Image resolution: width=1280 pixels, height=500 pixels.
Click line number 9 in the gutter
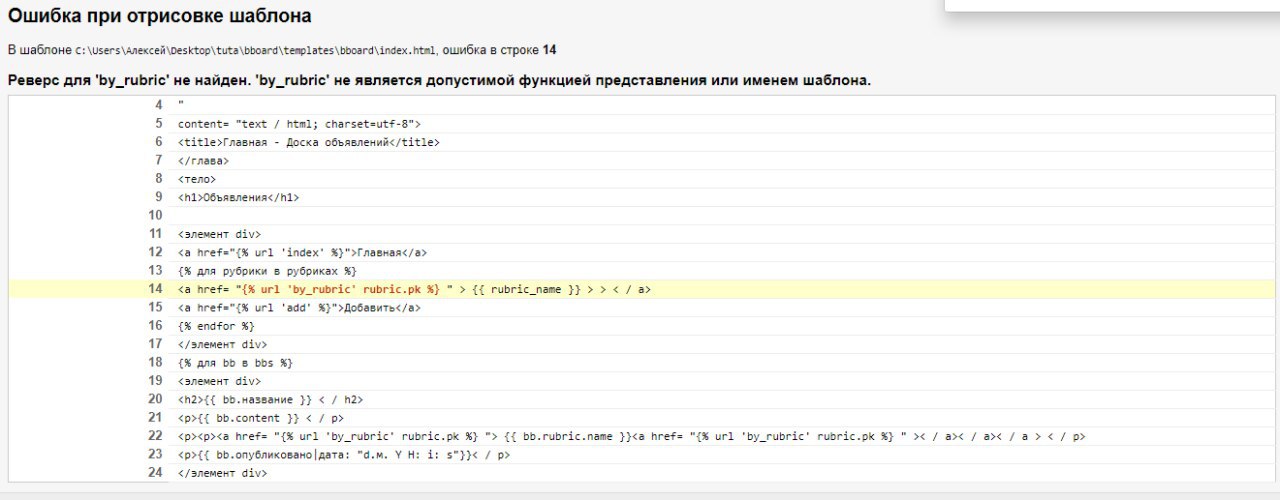pyautogui.click(x=158, y=197)
